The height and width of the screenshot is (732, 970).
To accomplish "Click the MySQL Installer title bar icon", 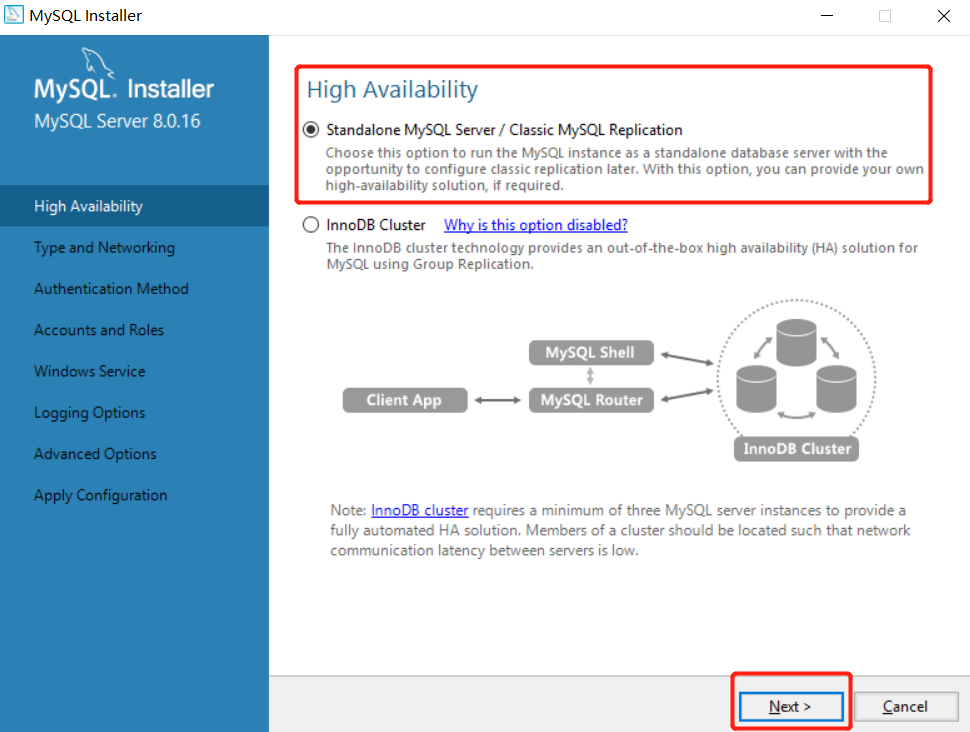I will [x=14, y=15].
